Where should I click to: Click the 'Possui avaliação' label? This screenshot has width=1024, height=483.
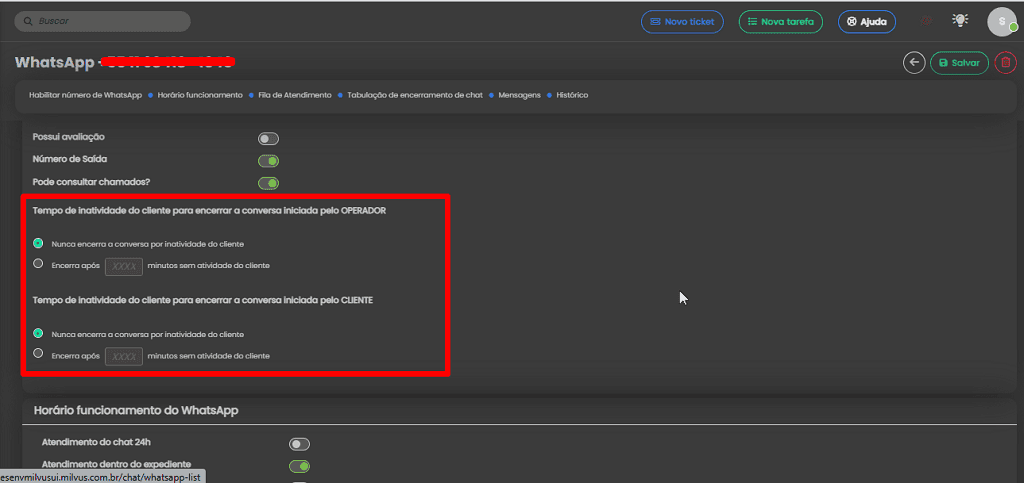click(x=69, y=137)
